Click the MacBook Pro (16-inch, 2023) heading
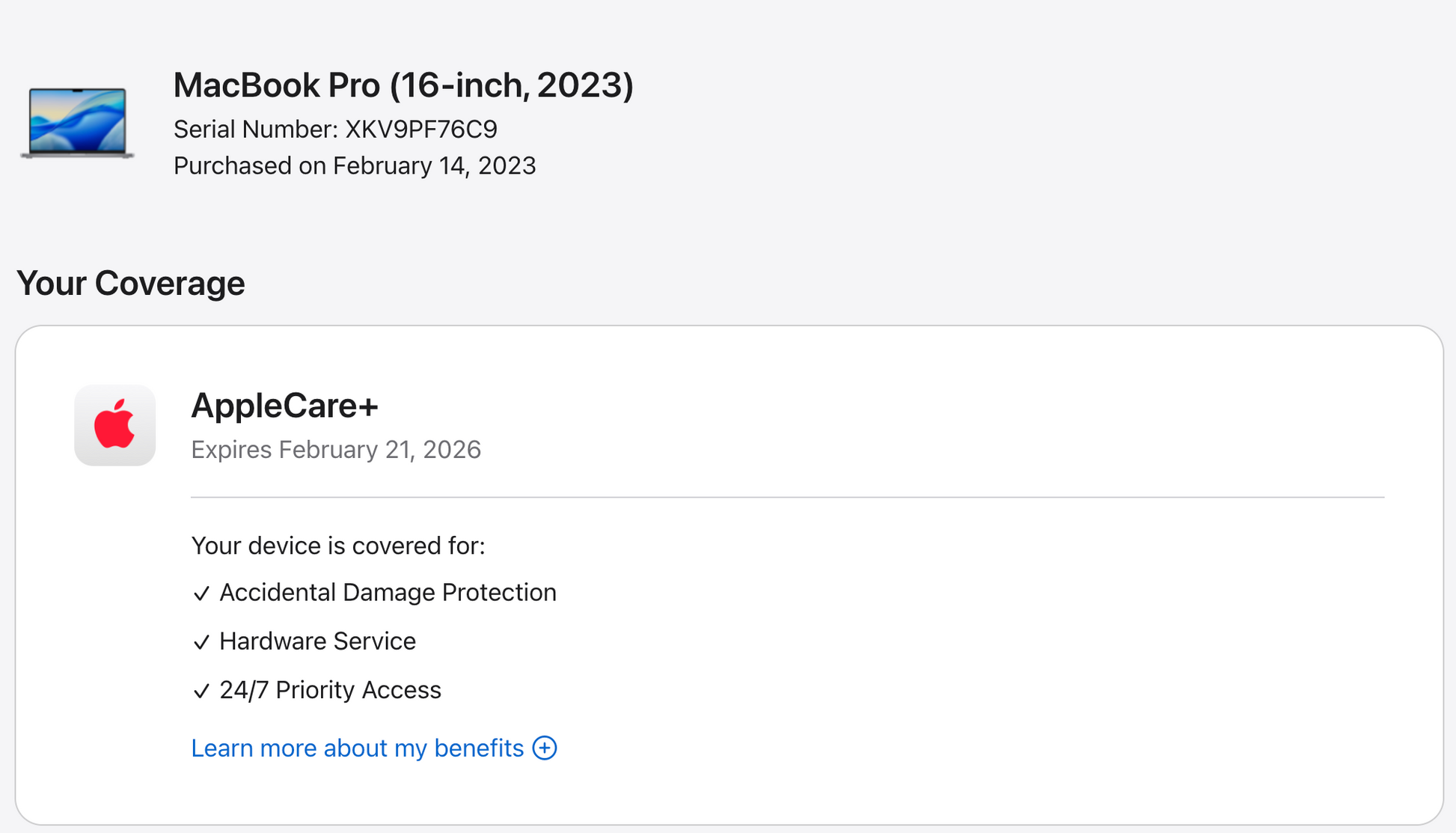The image size is (1456, 833). (x=403, y=85)
